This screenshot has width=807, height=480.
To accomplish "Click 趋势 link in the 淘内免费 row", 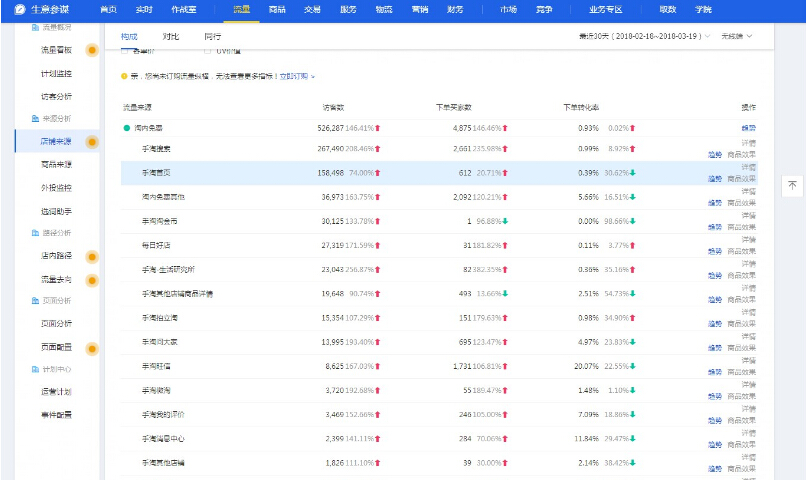I will (748, 128).
